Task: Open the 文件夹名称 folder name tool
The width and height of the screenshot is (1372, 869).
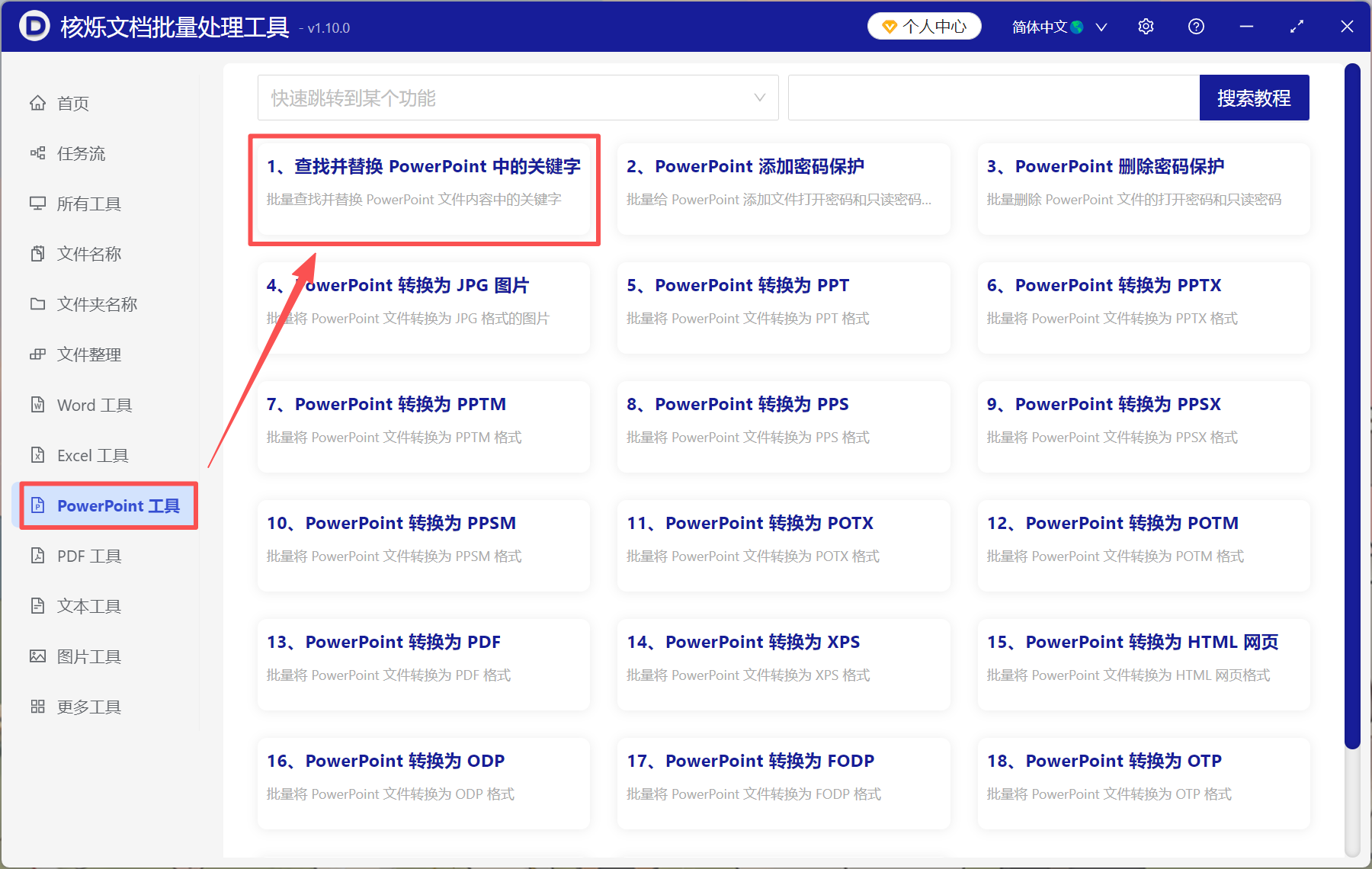Action: 96,303
